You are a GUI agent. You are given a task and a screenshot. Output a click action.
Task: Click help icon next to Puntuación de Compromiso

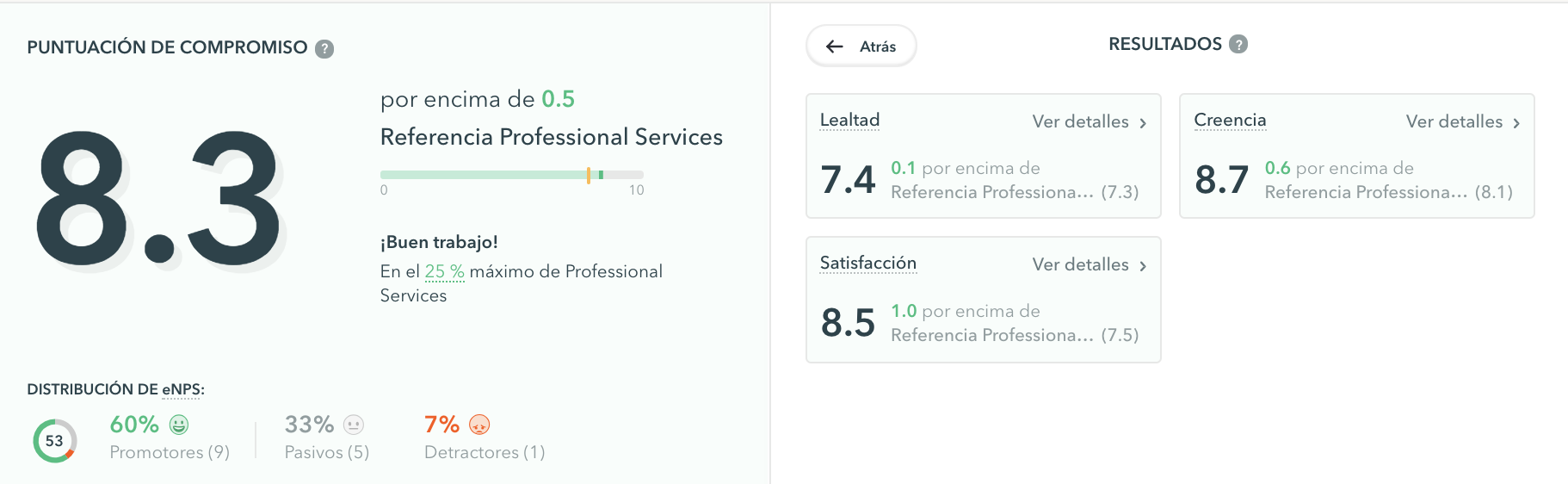pyautogui.click(x=324, y=49)
